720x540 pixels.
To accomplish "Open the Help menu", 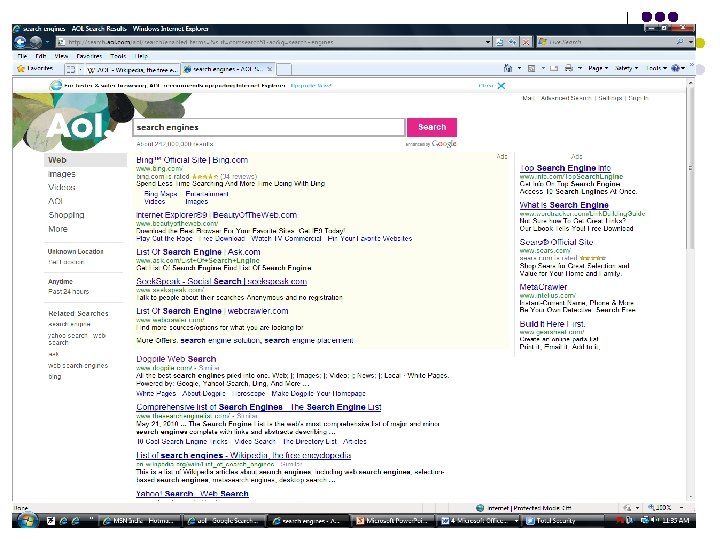I will click(x=141, y=56).
